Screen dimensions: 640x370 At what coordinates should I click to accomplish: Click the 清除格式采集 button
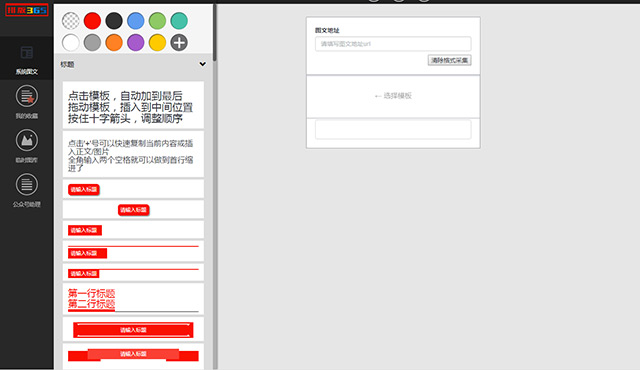tap(449, 60)
